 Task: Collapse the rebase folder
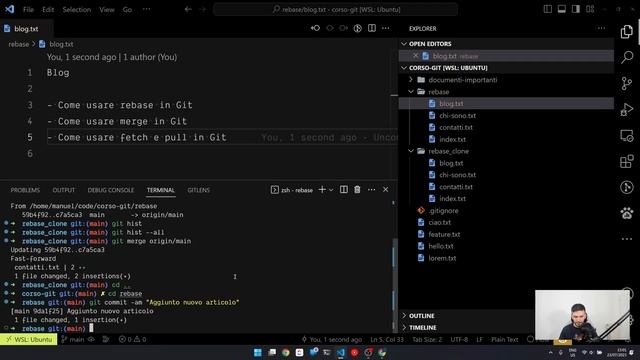tap(506, 91)
